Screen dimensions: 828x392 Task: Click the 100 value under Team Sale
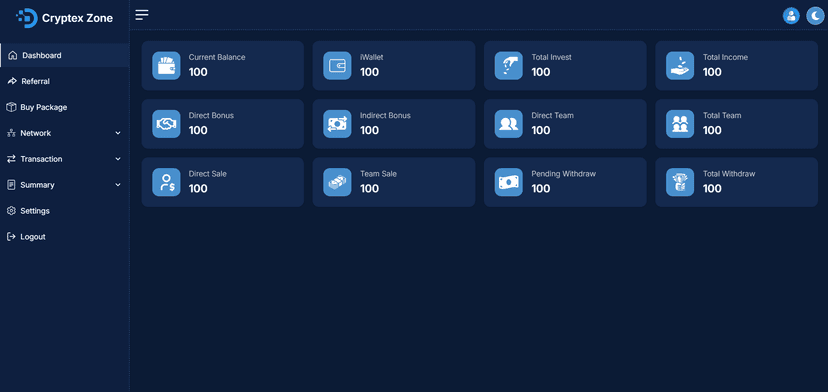[x=369, y=188]
